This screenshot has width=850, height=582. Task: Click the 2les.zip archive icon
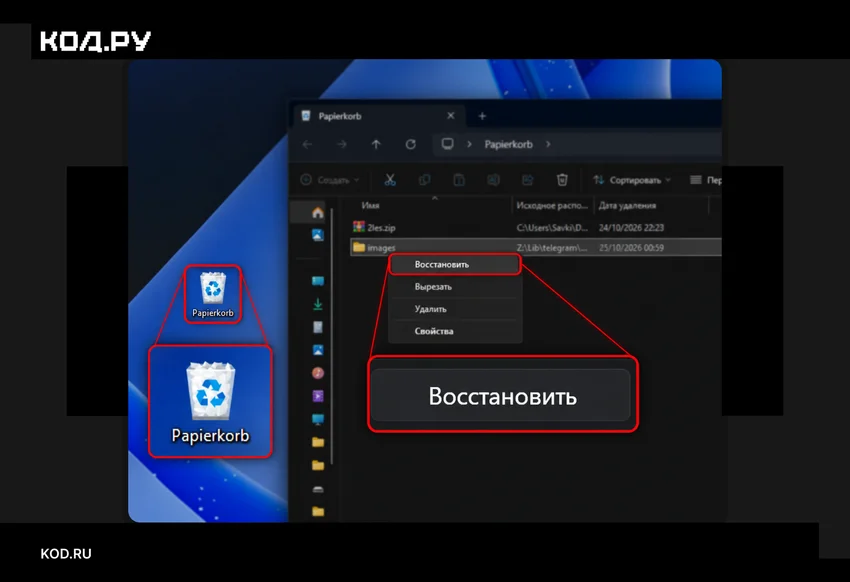[x=358, y=227]
